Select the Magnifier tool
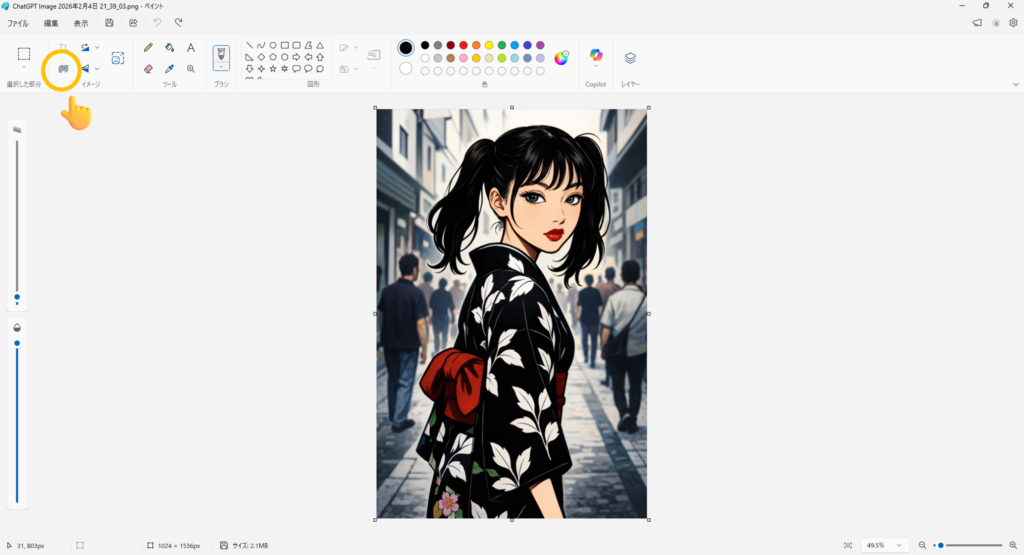The height and width of the screenshot is (555, 1024). click(x=190, y=69)
